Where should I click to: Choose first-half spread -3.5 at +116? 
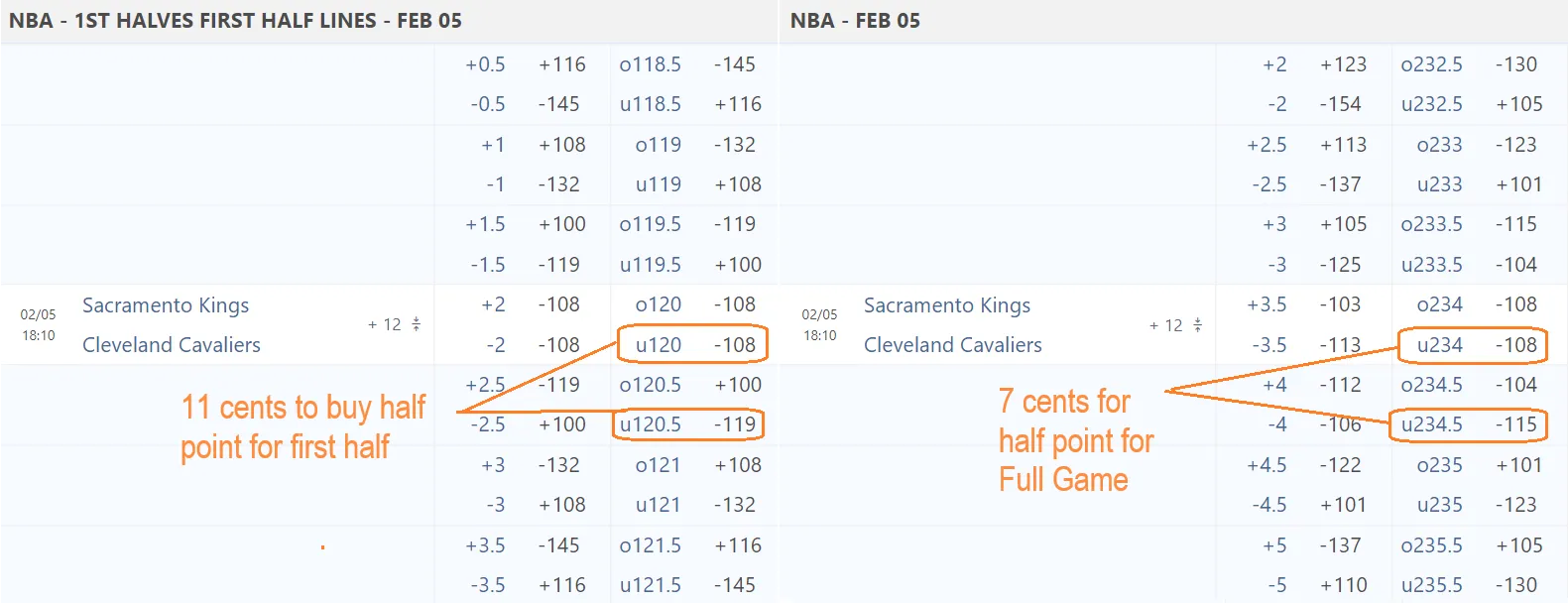pos(526,585)
